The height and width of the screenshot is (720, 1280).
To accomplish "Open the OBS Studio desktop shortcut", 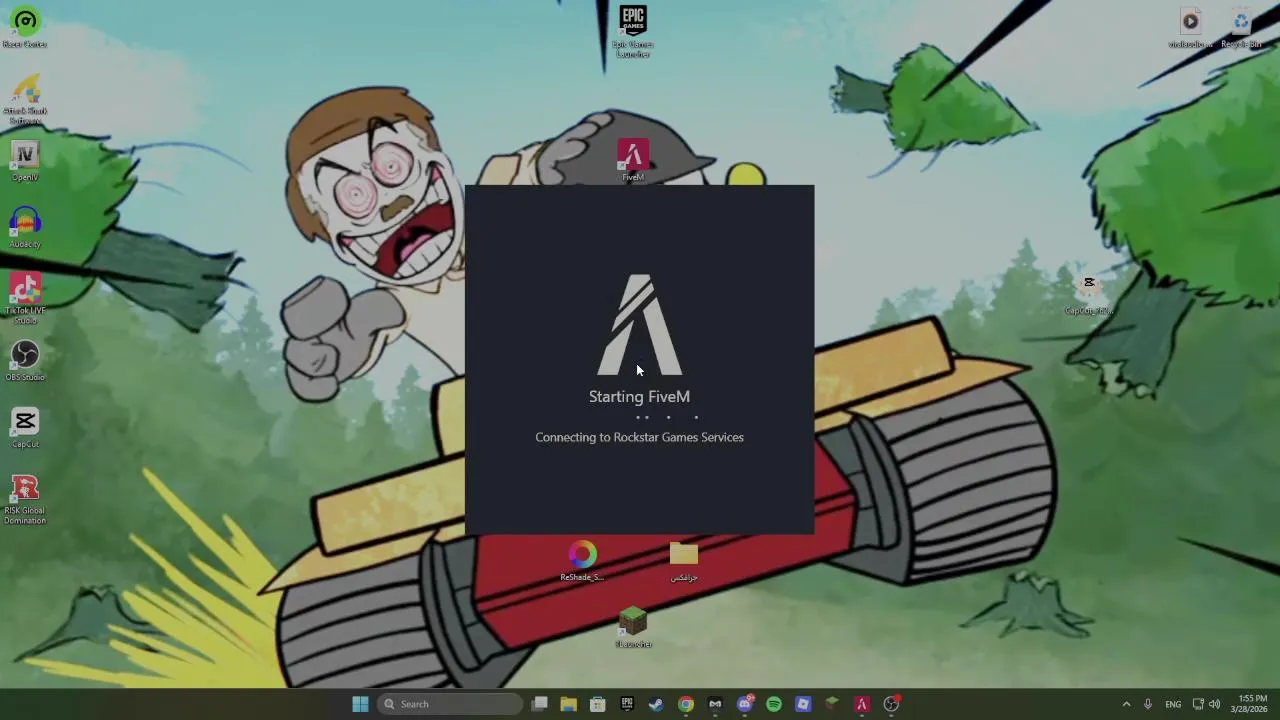I will (25, 361).
